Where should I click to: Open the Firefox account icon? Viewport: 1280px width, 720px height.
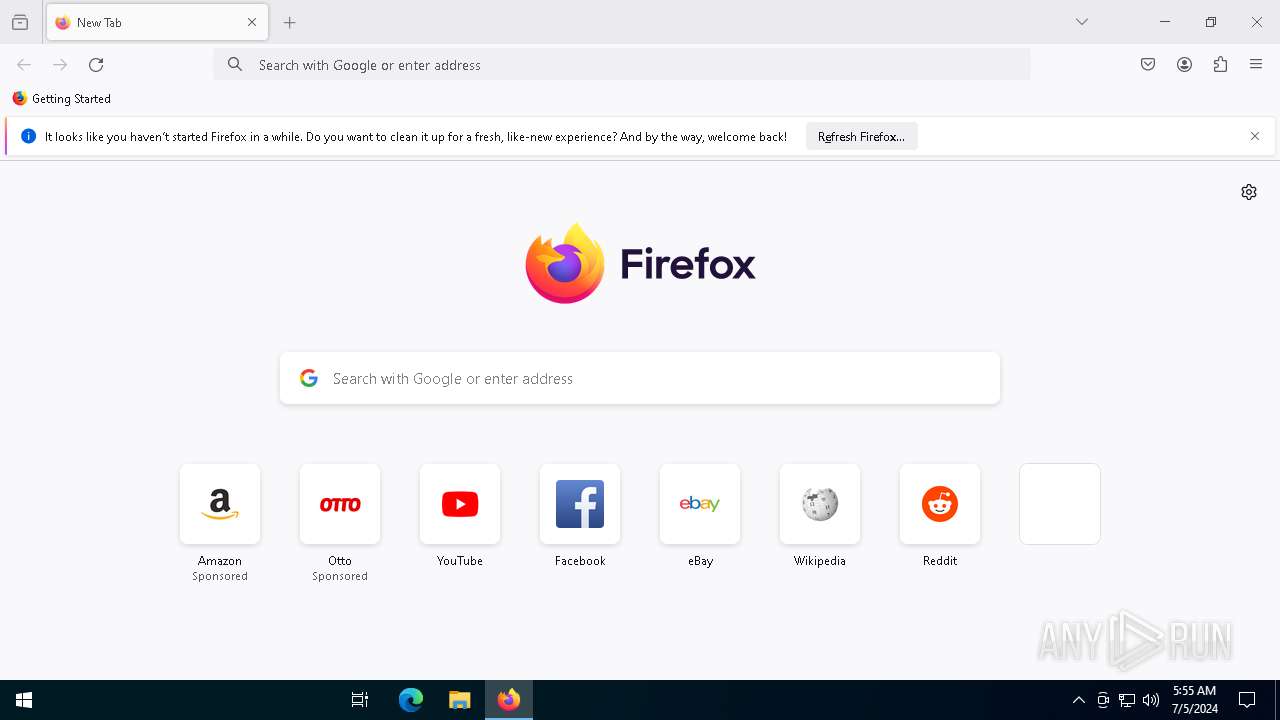tap(1184, 65)
